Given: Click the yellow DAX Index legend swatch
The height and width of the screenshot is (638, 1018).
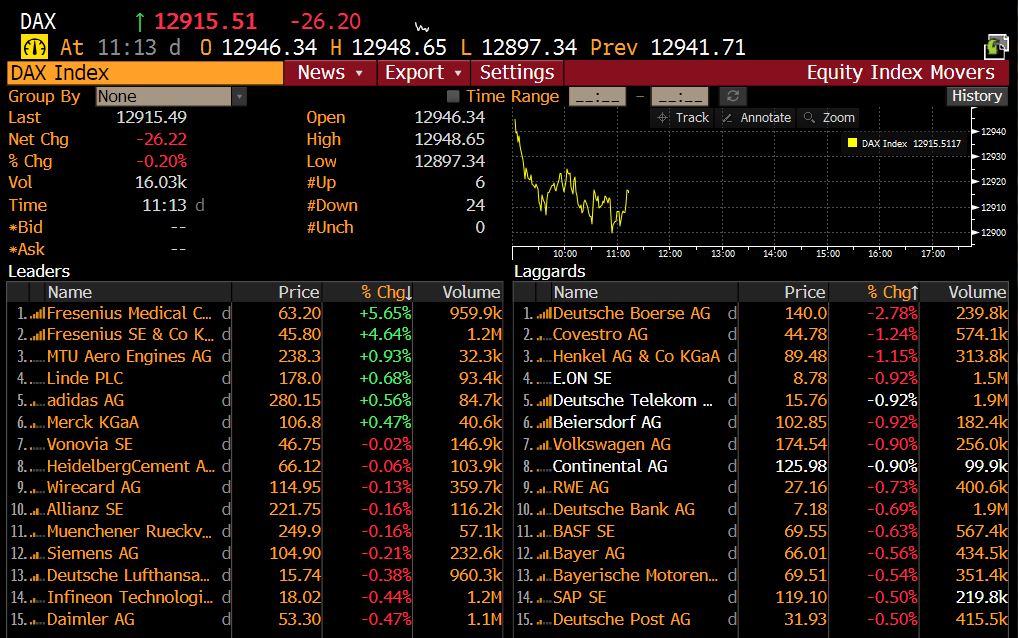Looking at the screenshot, I should 852,143.
